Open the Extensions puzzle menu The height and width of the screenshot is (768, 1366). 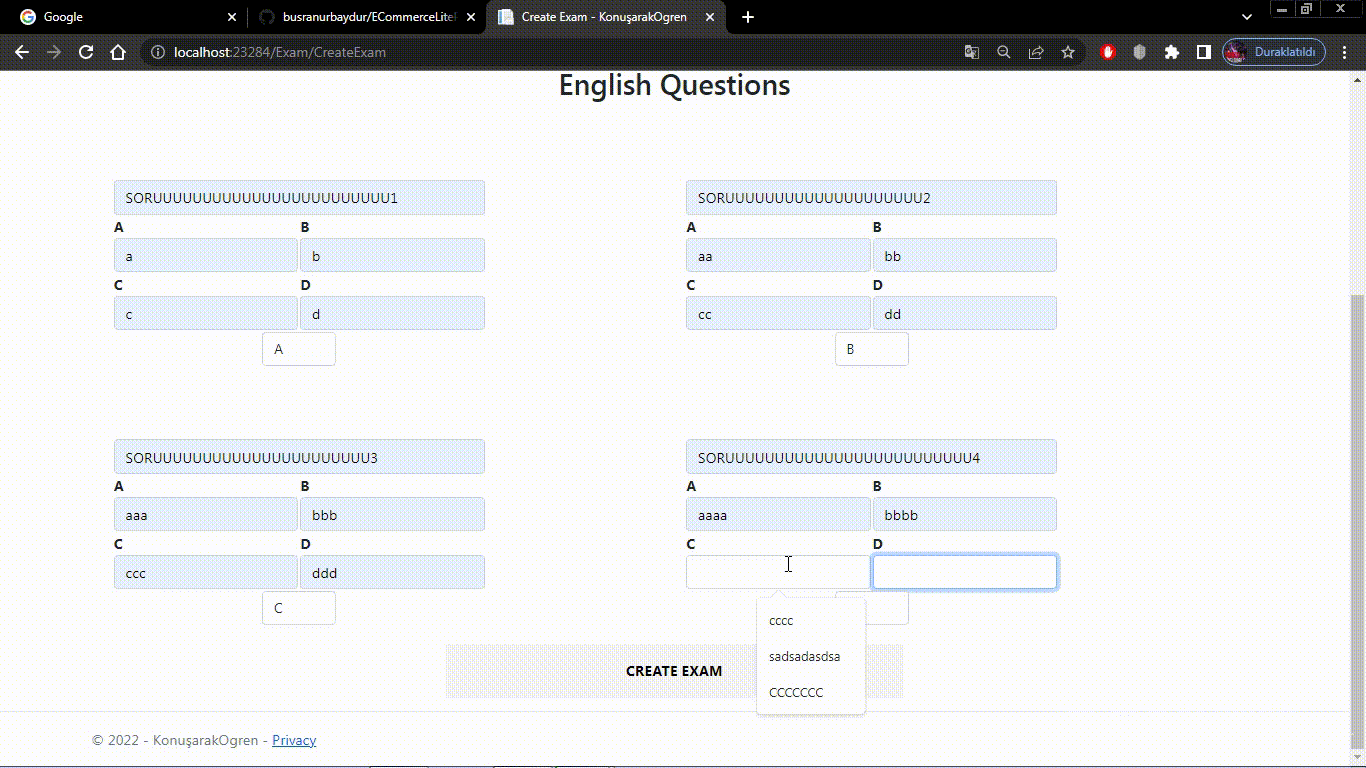pyautogui.click(x=1172, y=52)
